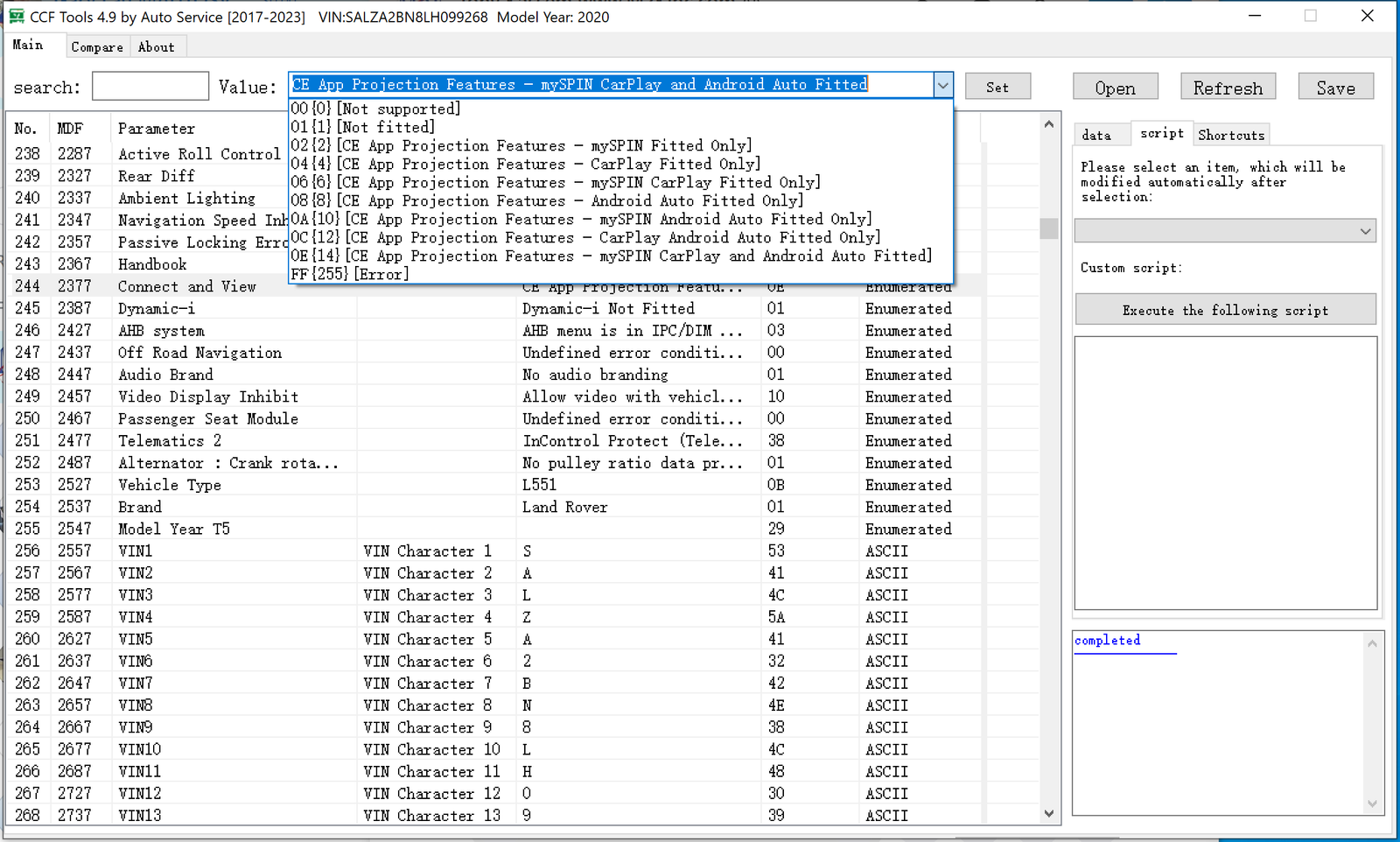The height and width of the screenshot is (842, 1400).
Task: Pick the Not fitted option in the list
Action: (x=363, y=127)
